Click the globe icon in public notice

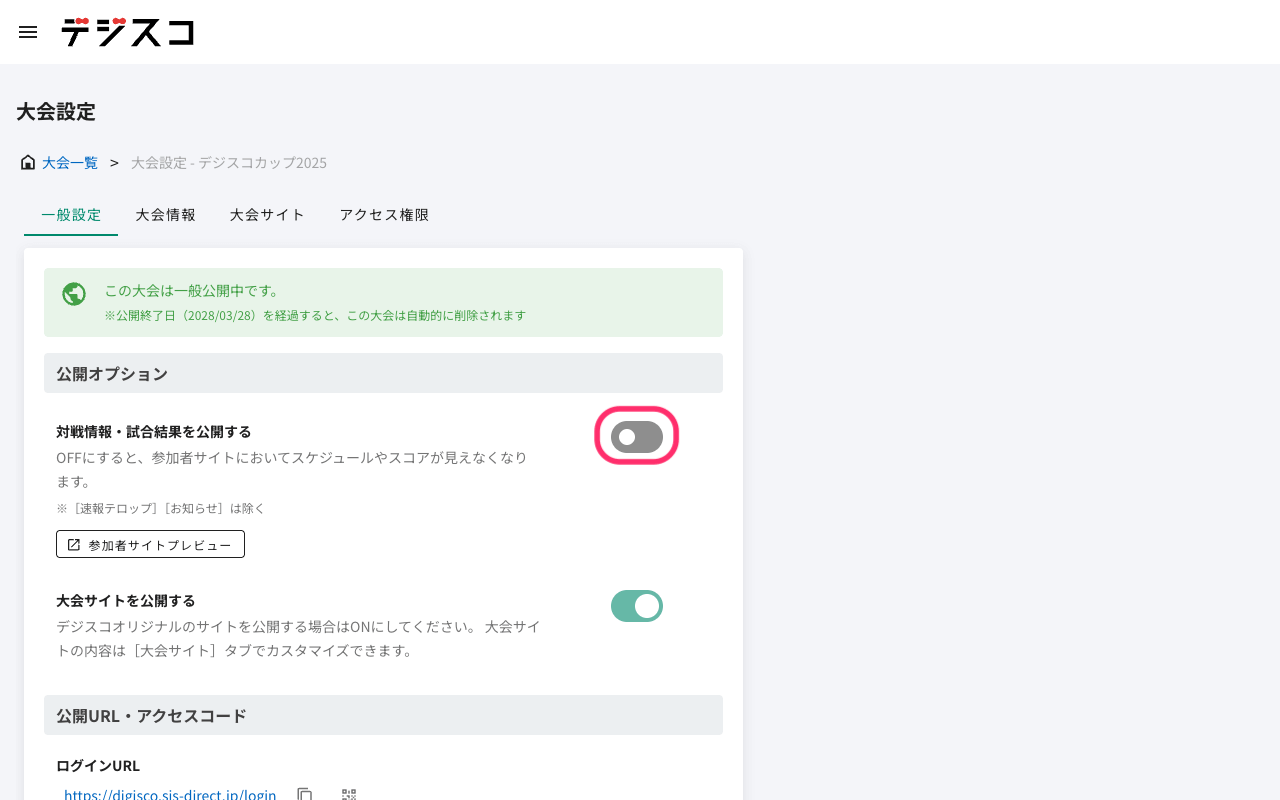[x=74, y=294]
